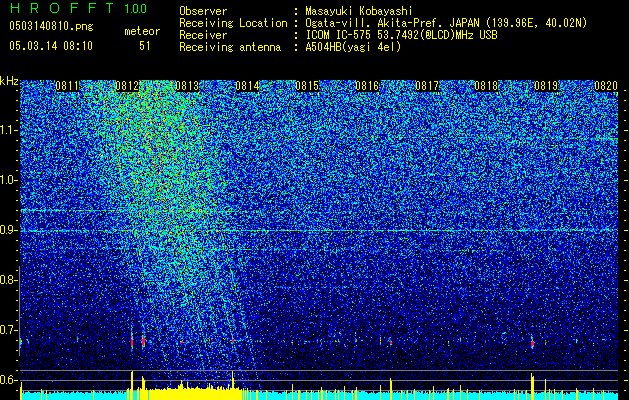Click the 0816 time marker

(367, 86)
